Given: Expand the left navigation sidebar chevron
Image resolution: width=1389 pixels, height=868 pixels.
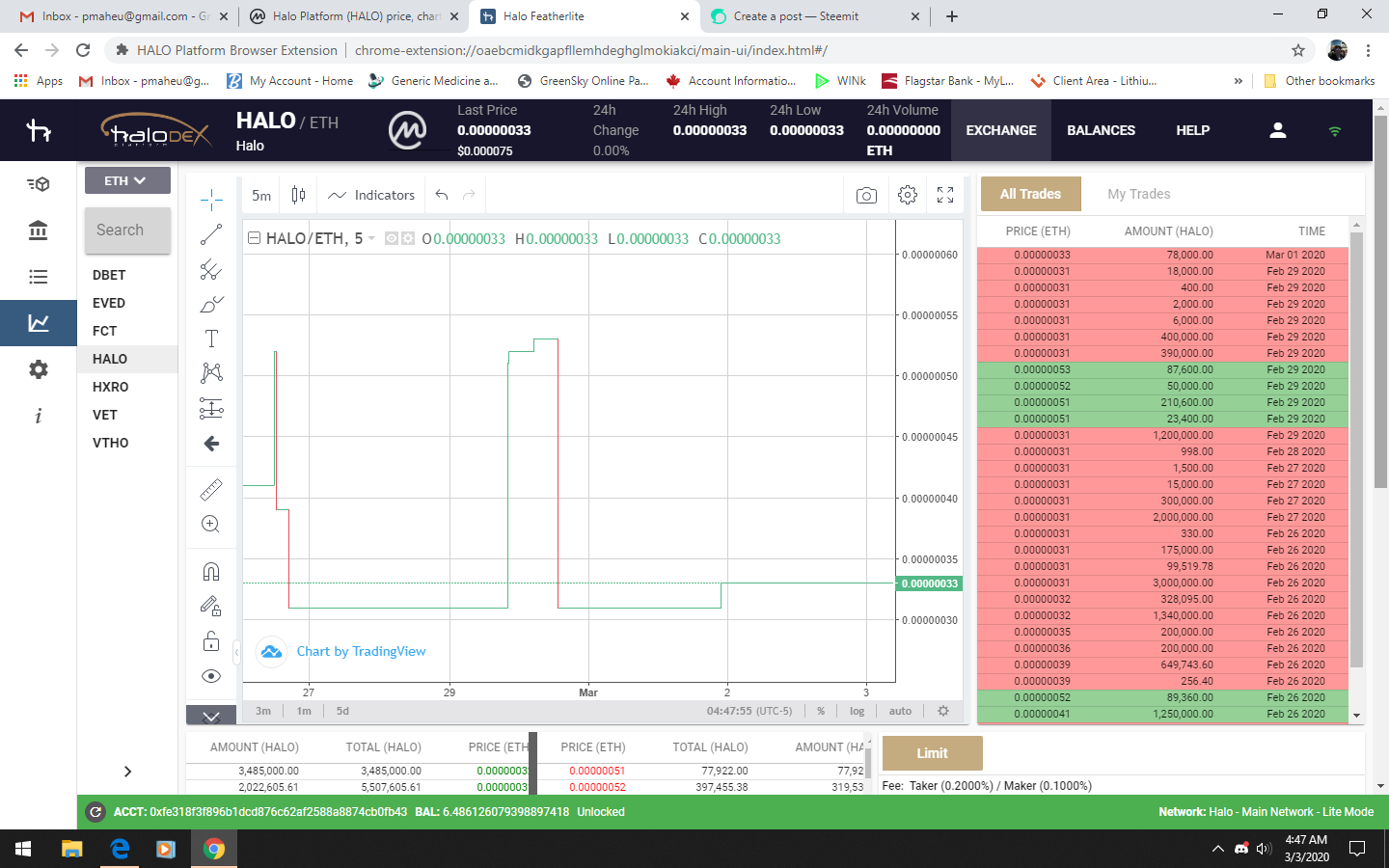Looking at the screenshot, I should tap(127, 771).
